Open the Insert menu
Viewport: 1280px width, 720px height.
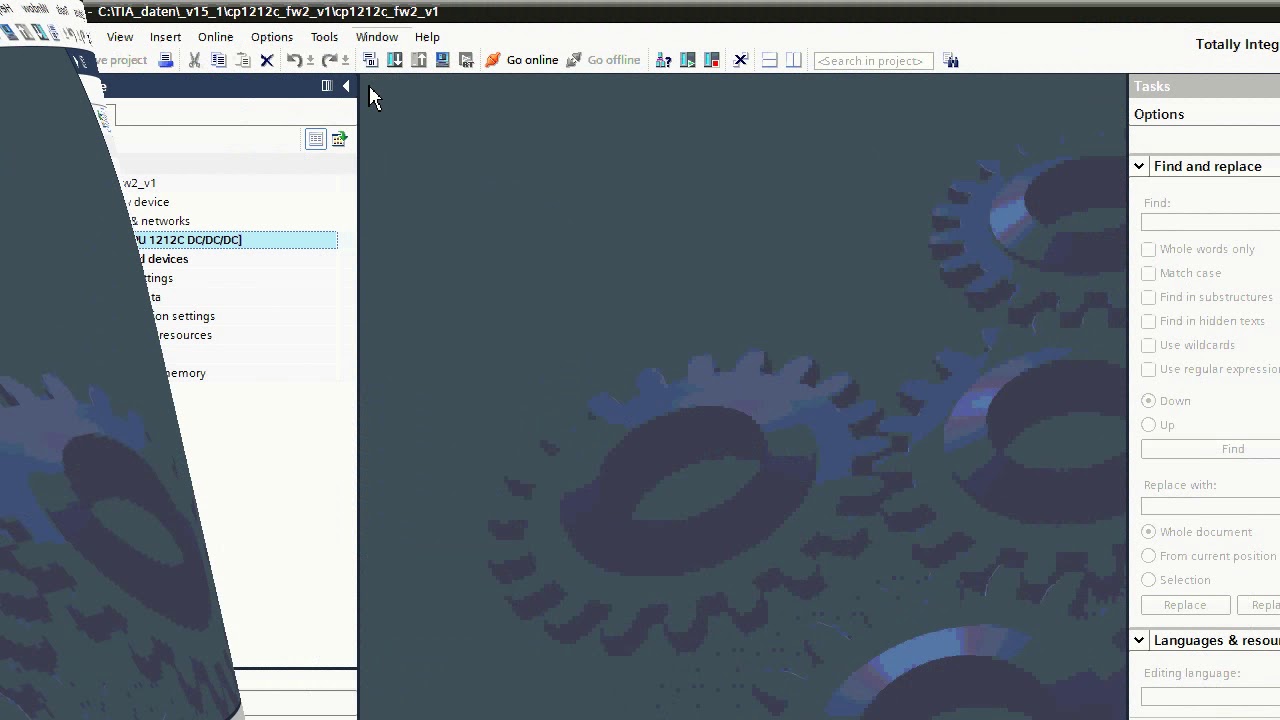(x=166, y=37)
